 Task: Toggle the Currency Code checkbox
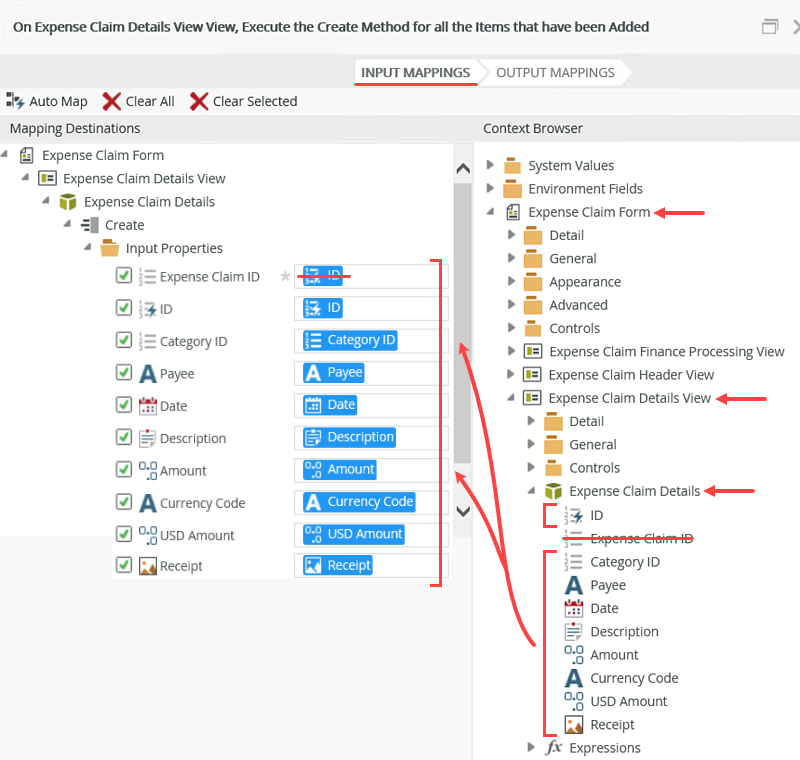point(123,502)
